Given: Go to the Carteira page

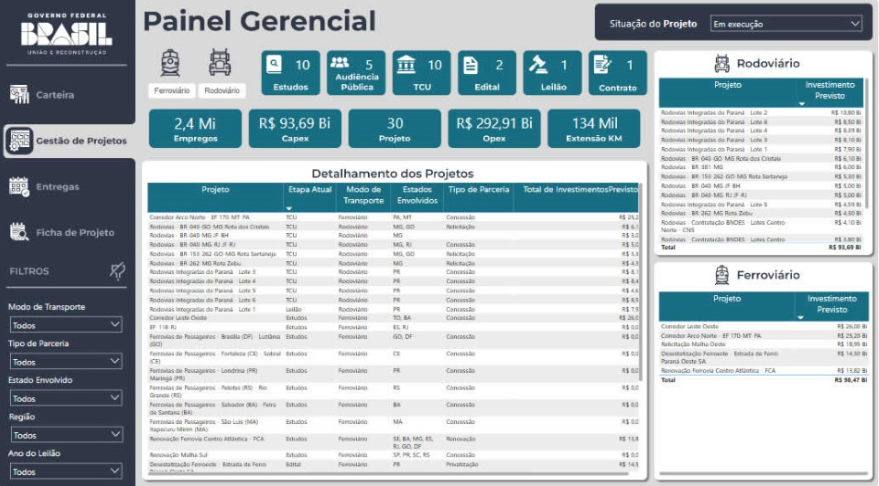Looking at the screenshot, I should pyautogui.click(x=55, y=95).
